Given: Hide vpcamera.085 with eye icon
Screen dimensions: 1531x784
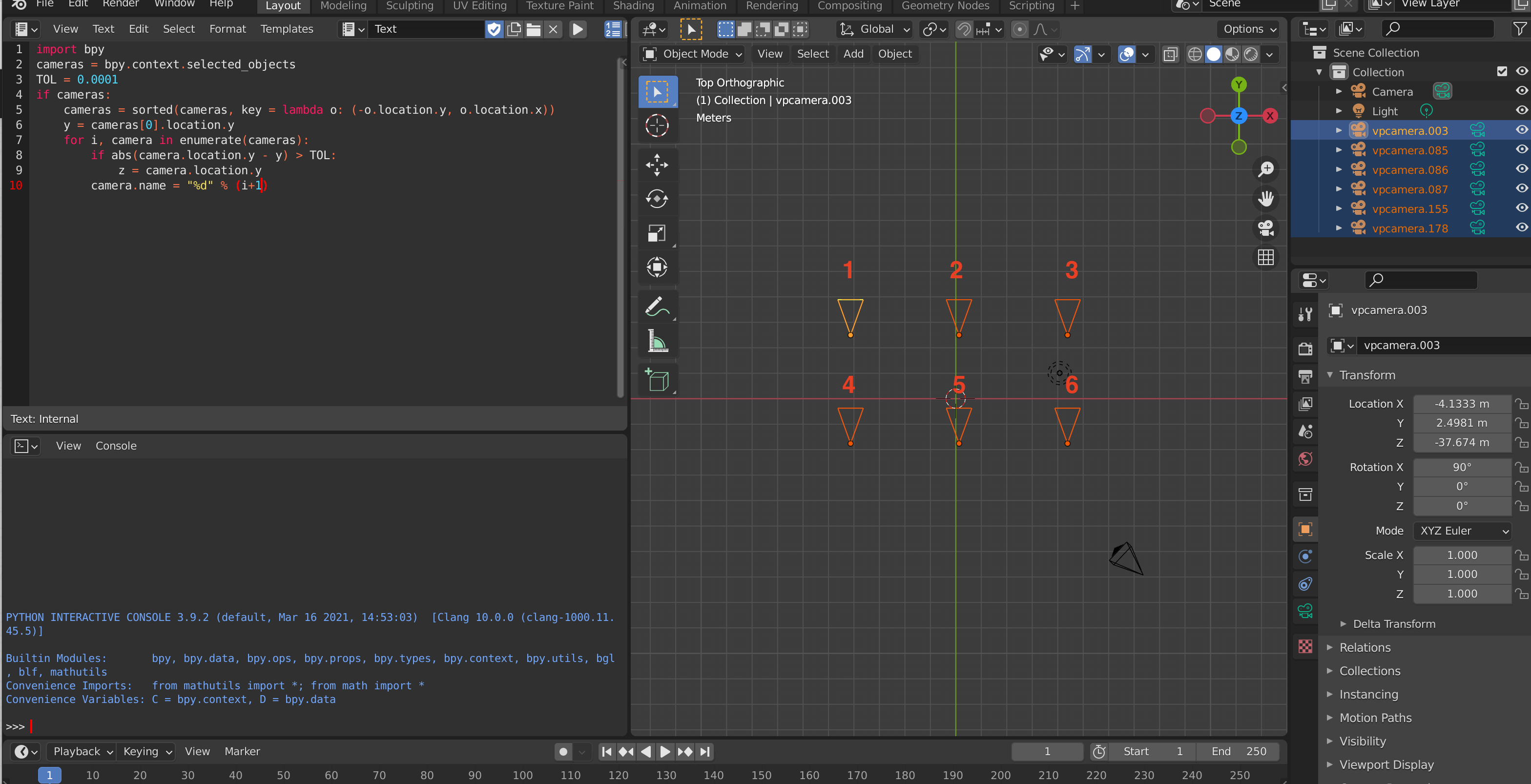Looking at the screenshot, I should [1522, 150].
